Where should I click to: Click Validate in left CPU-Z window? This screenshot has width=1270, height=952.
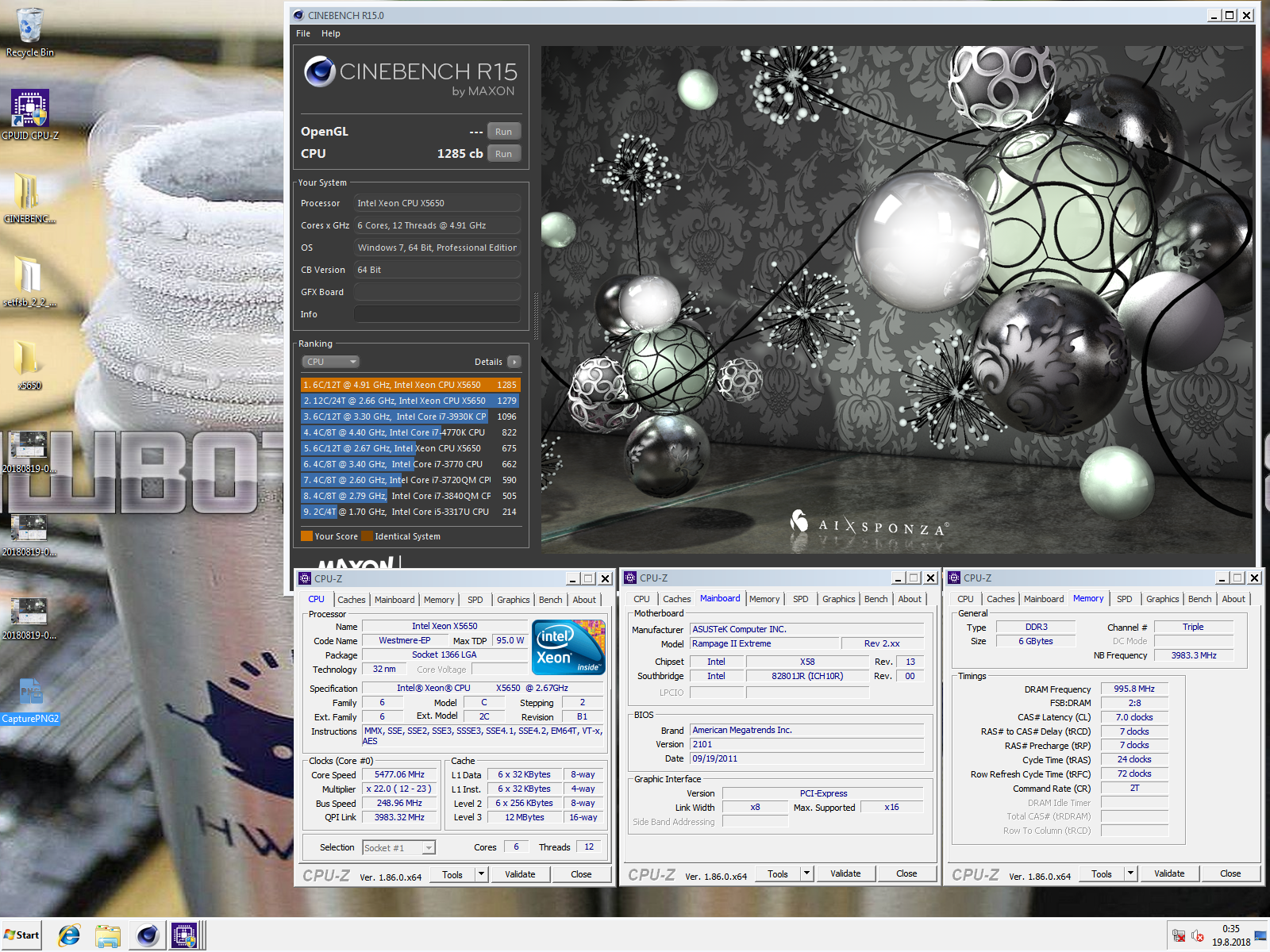pyautogui.click(x=520, y=874)
